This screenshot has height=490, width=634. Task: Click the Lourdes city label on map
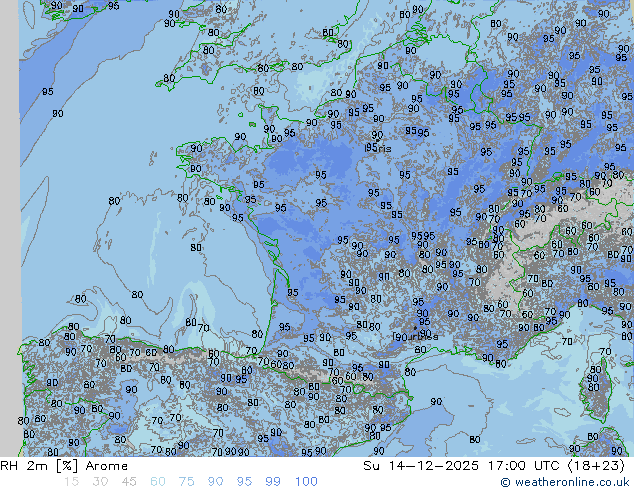click(x=415, y=336)
